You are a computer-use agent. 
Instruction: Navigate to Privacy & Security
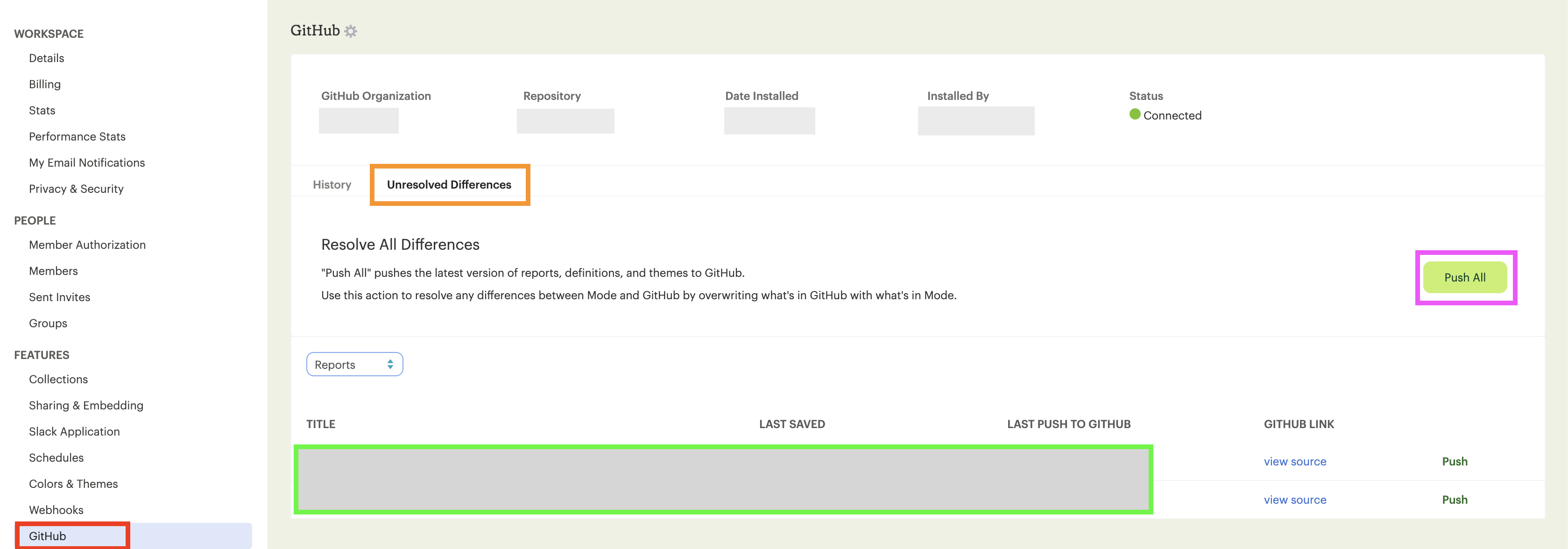pos(76,189)
